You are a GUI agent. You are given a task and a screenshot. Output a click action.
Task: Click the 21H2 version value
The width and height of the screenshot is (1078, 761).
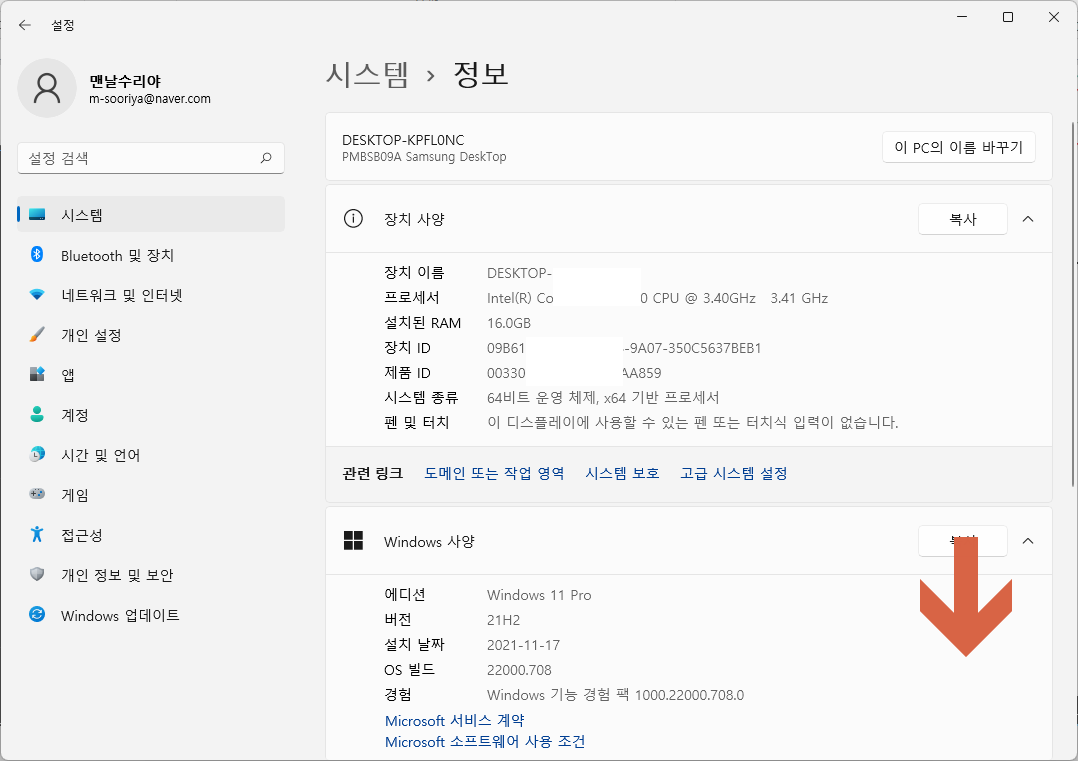(503, 620)
